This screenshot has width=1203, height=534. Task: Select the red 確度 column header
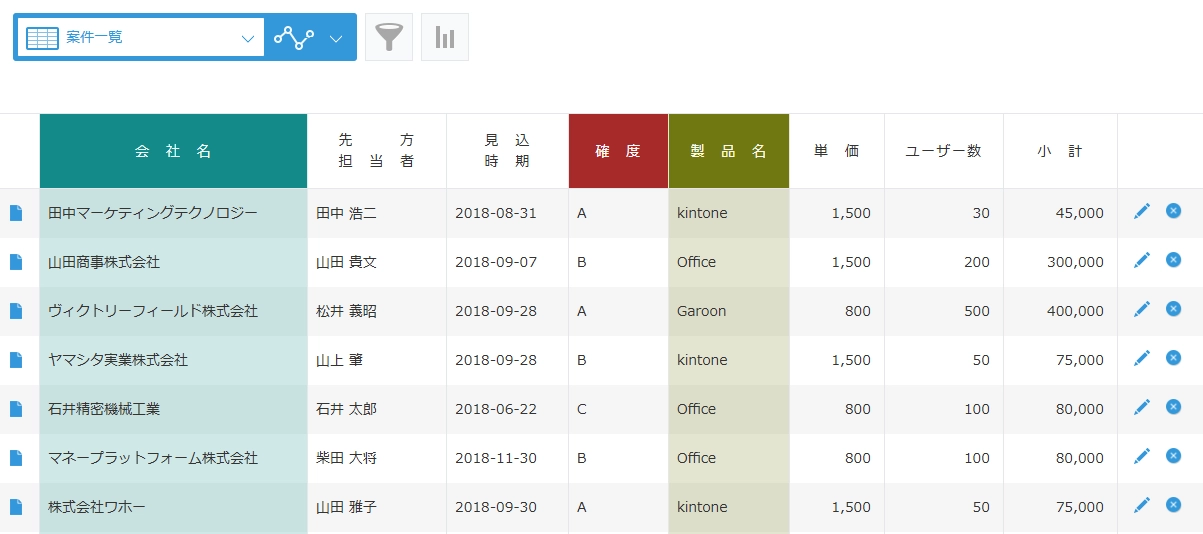click(618, 151)
